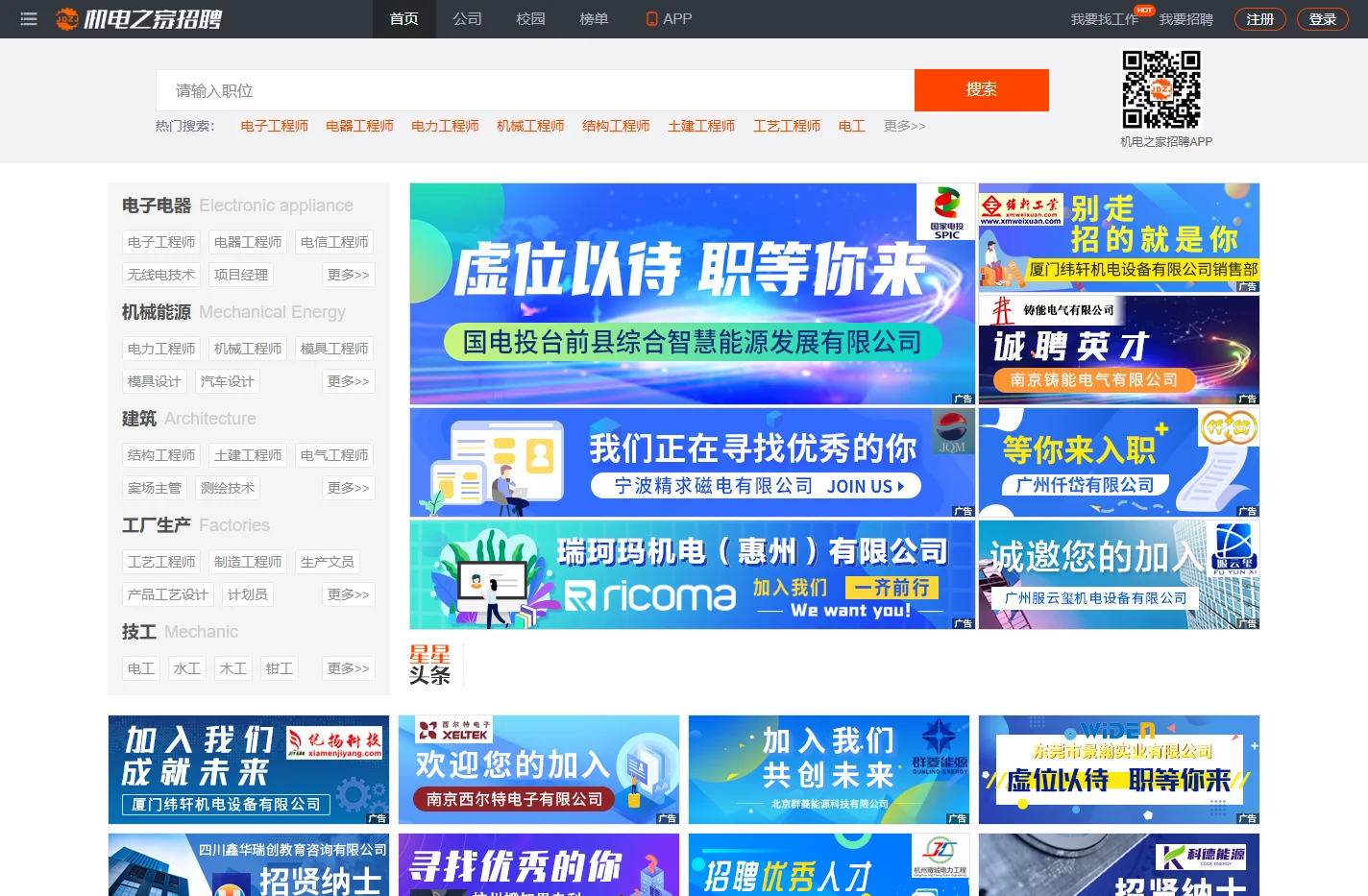Select 计划员 category tag
The image size is (1368, 896).
pyautogui.click(x=248, y=594)
